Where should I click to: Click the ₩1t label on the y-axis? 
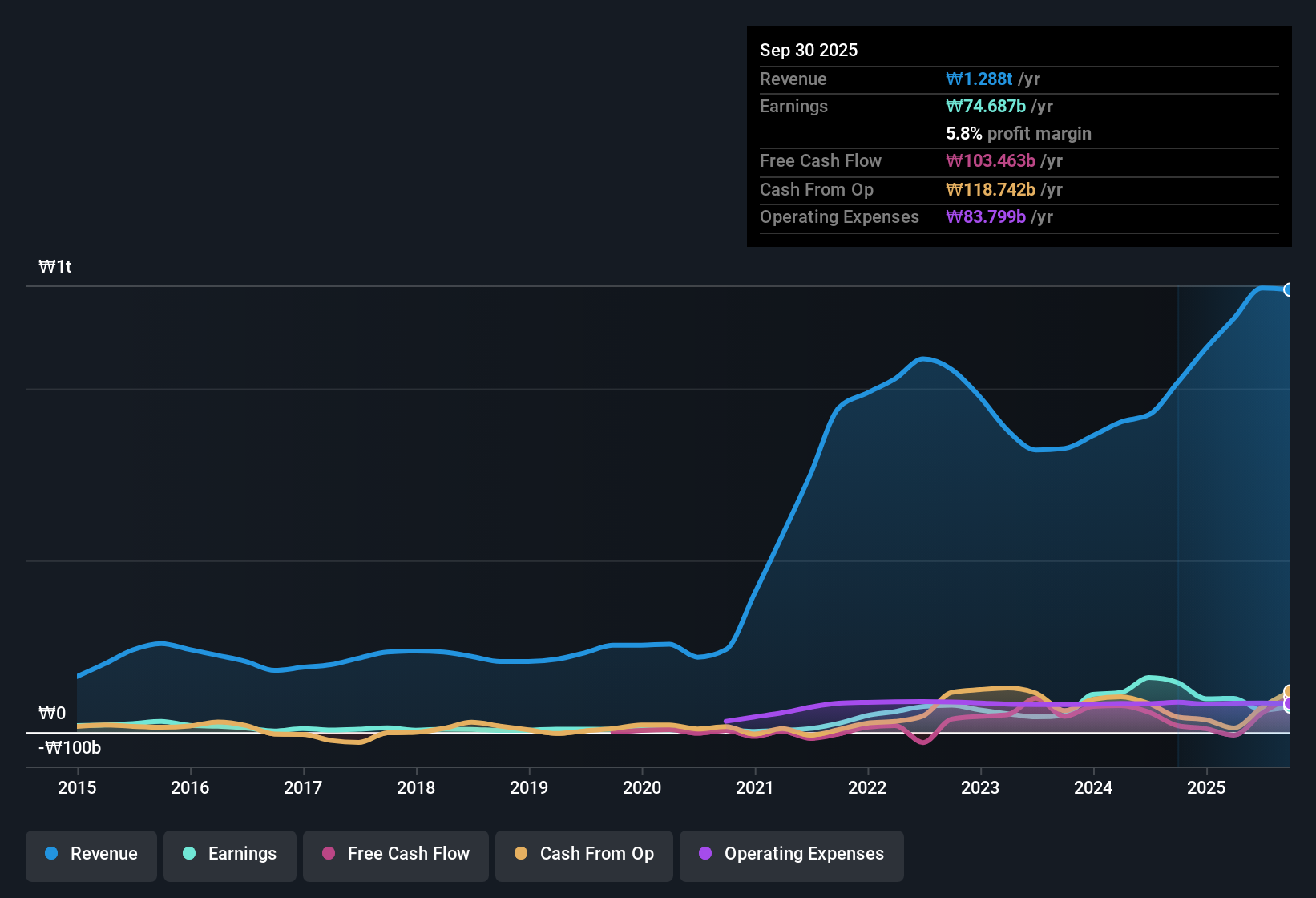coord(54,266)
